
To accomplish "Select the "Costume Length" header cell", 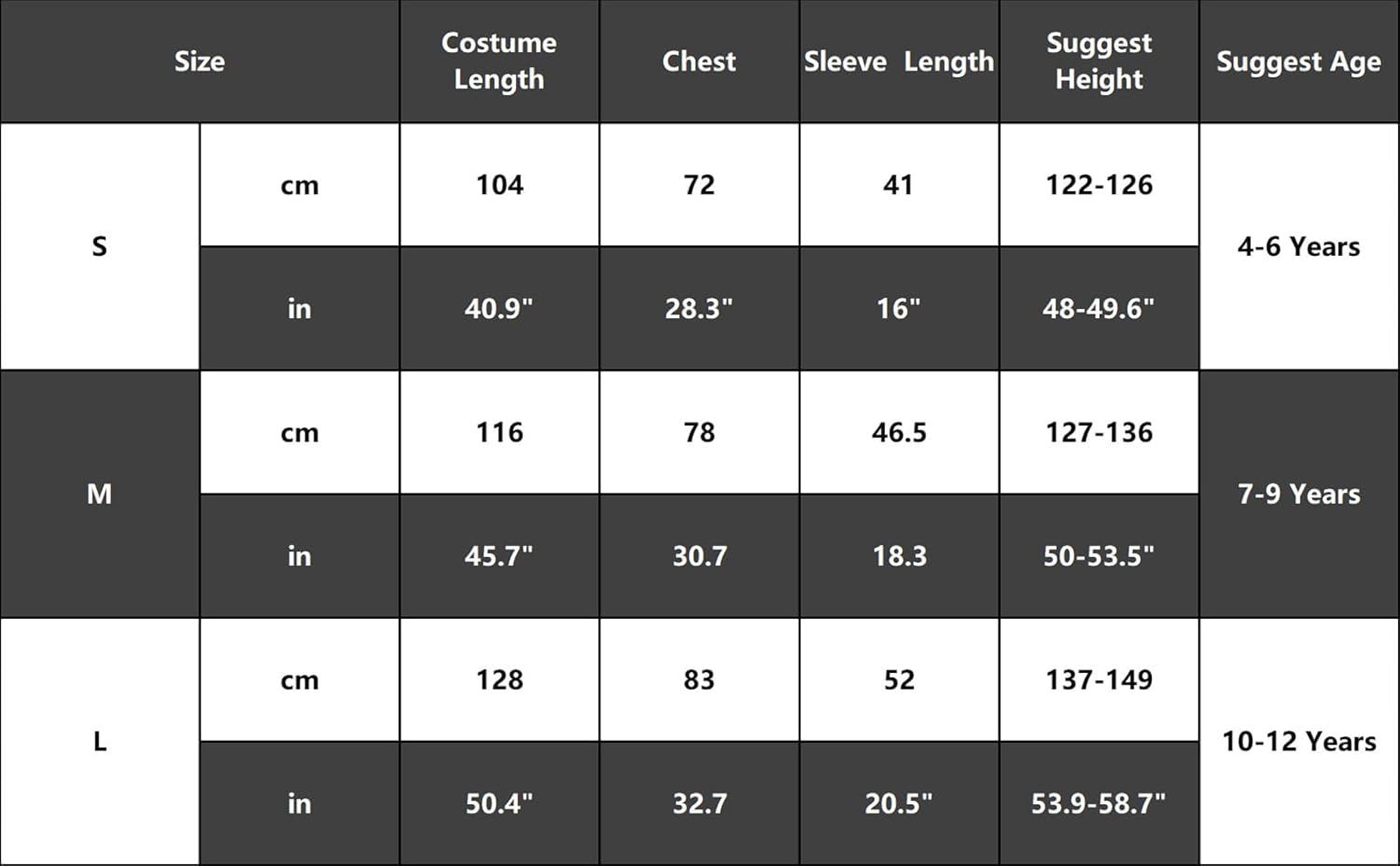I will [498, 62].
